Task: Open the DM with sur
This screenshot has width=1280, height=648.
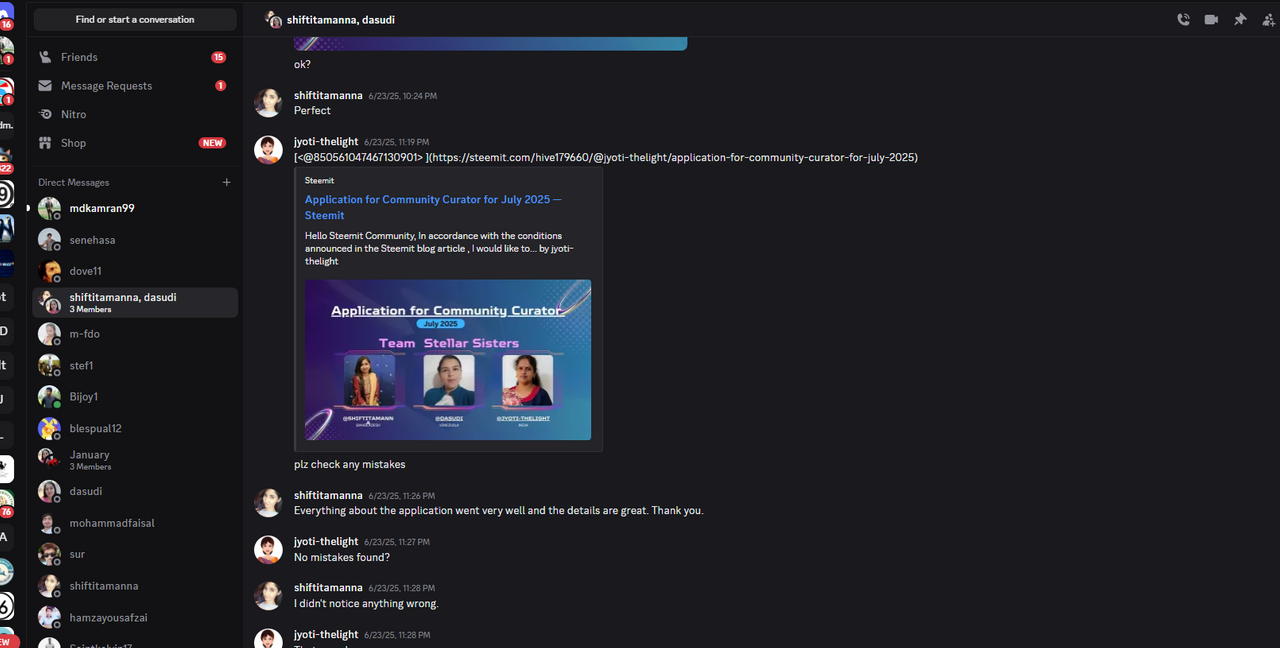Action: pos(134,554)
